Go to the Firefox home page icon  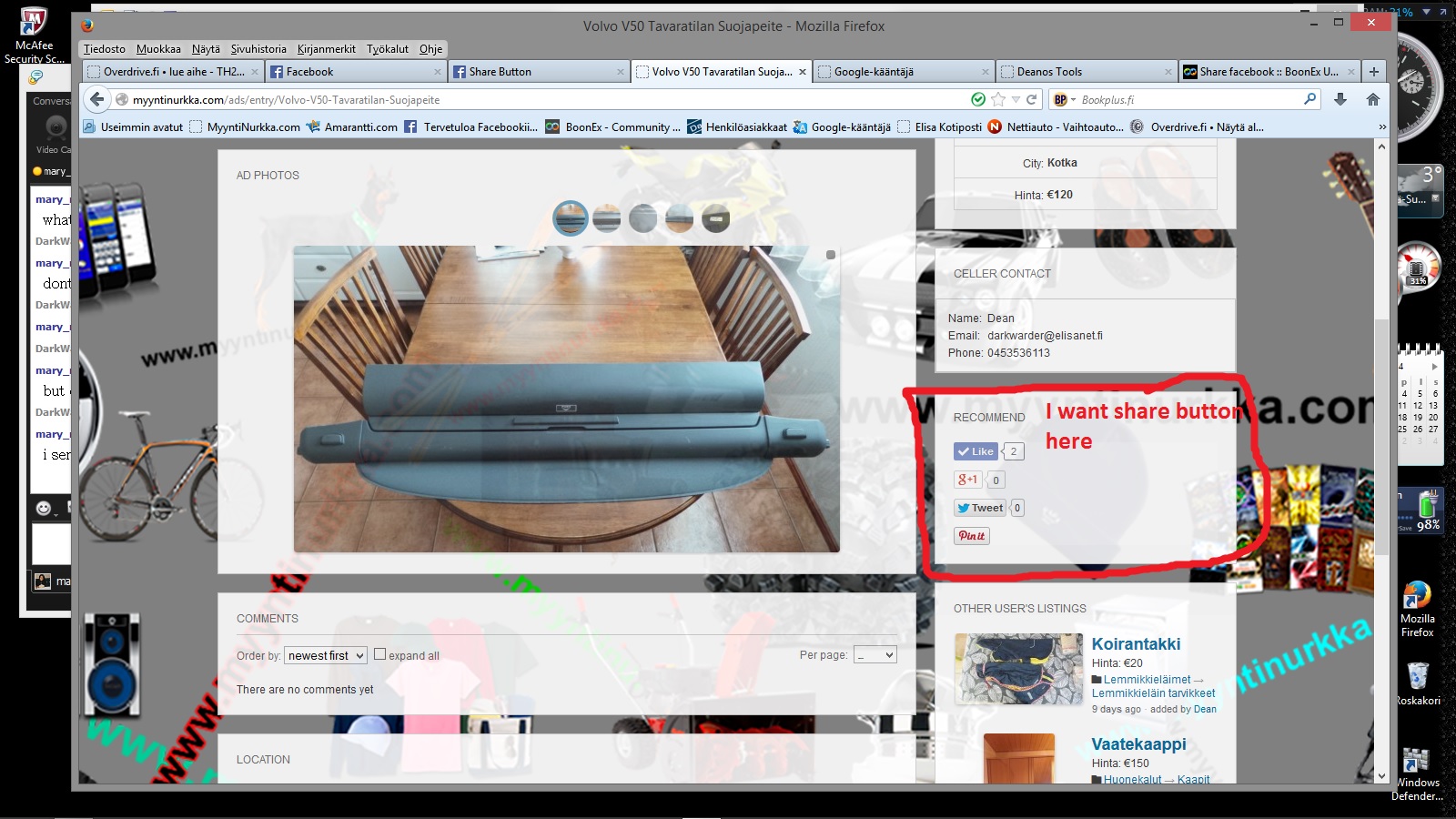tap(1373, 99)
